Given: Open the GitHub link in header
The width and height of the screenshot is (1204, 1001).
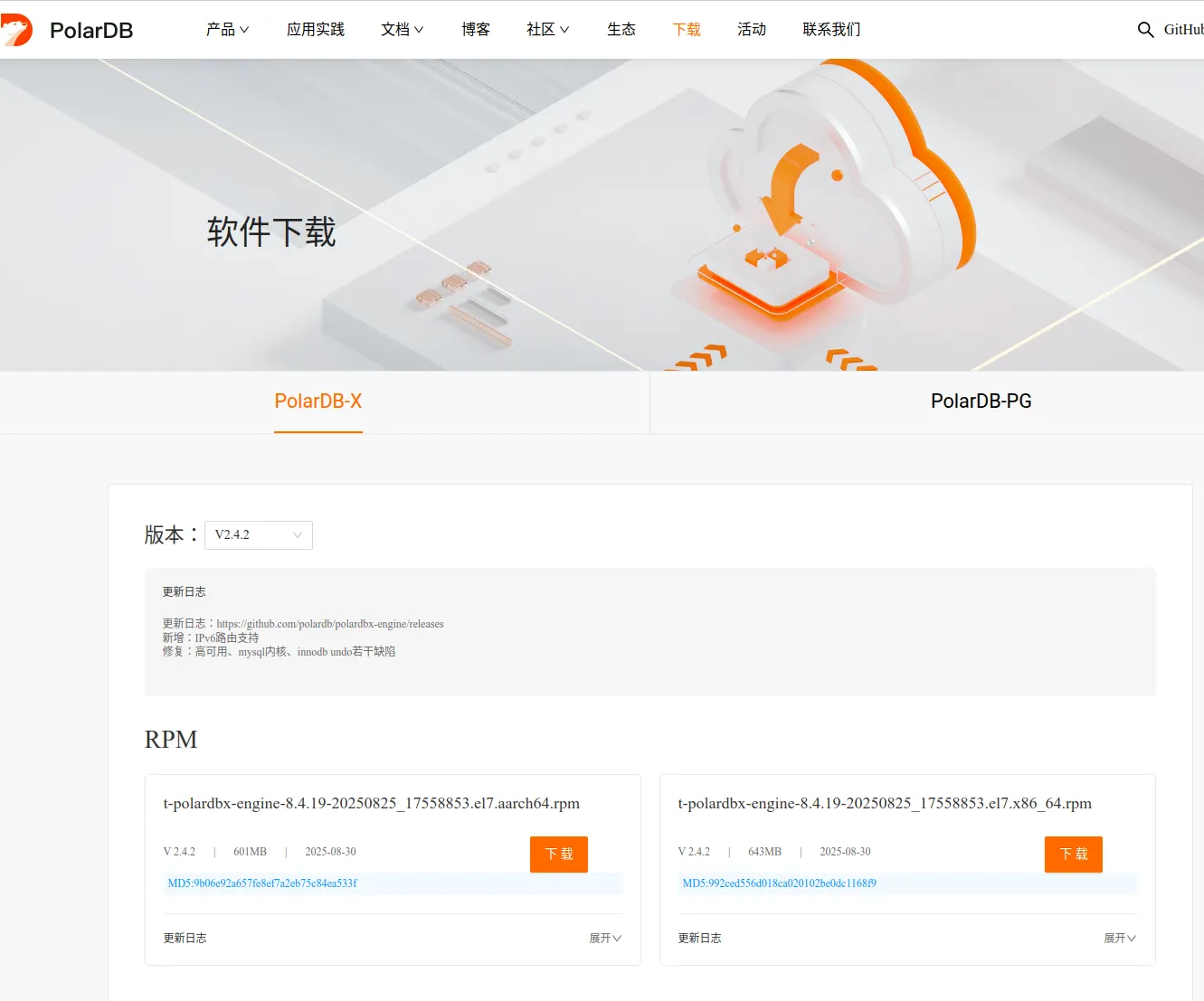Looking at the screenshot, I should coord(1183,30).
